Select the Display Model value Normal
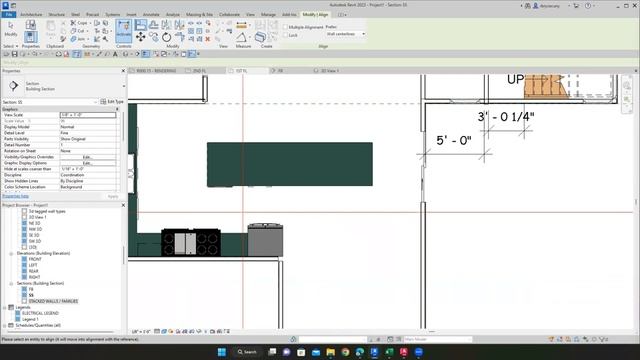This screenshot has height=360, width=640. pyautogui.click(x=88, y=127)
